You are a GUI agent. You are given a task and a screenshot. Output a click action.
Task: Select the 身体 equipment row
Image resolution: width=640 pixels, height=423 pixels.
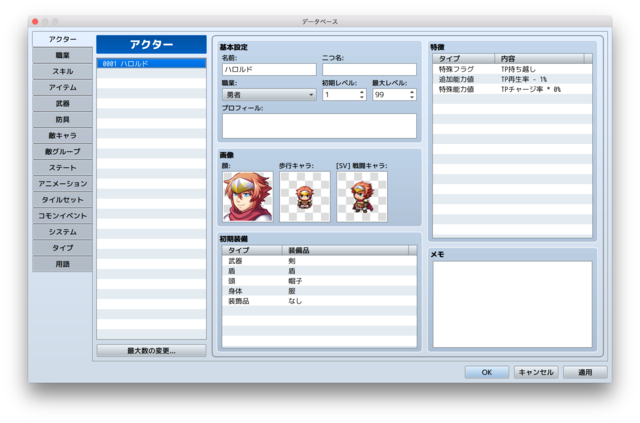pos(320,291)
